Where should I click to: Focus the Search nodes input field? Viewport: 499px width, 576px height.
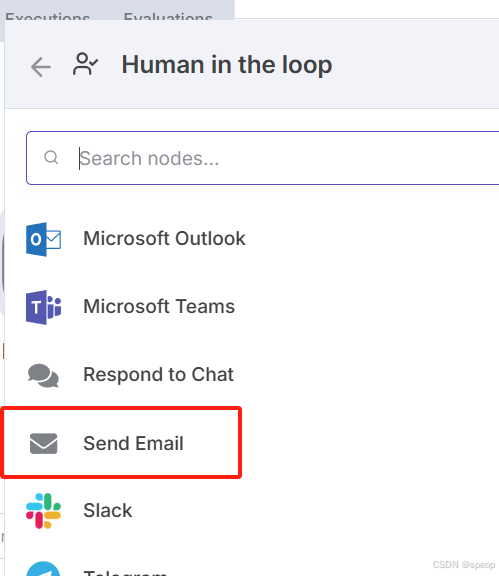pos(263,158)
